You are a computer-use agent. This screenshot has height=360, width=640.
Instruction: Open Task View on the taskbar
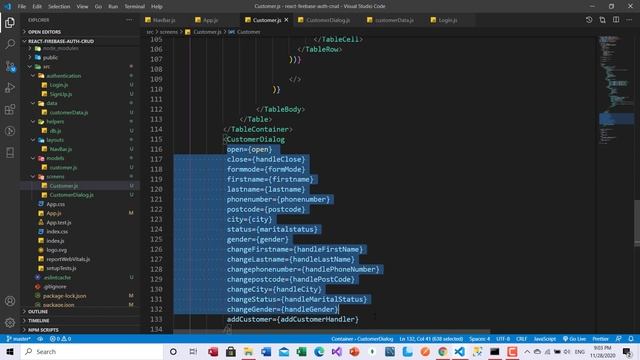pyautogui.click(x=193, y=351)
